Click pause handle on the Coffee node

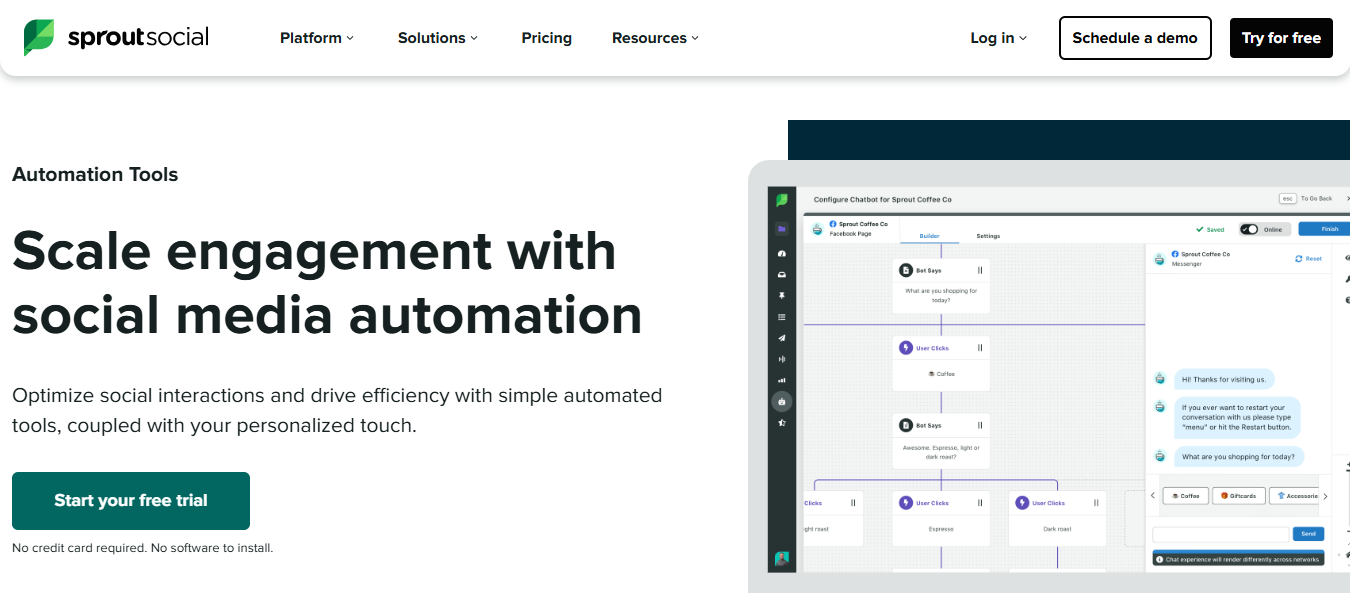click(980, 348)
